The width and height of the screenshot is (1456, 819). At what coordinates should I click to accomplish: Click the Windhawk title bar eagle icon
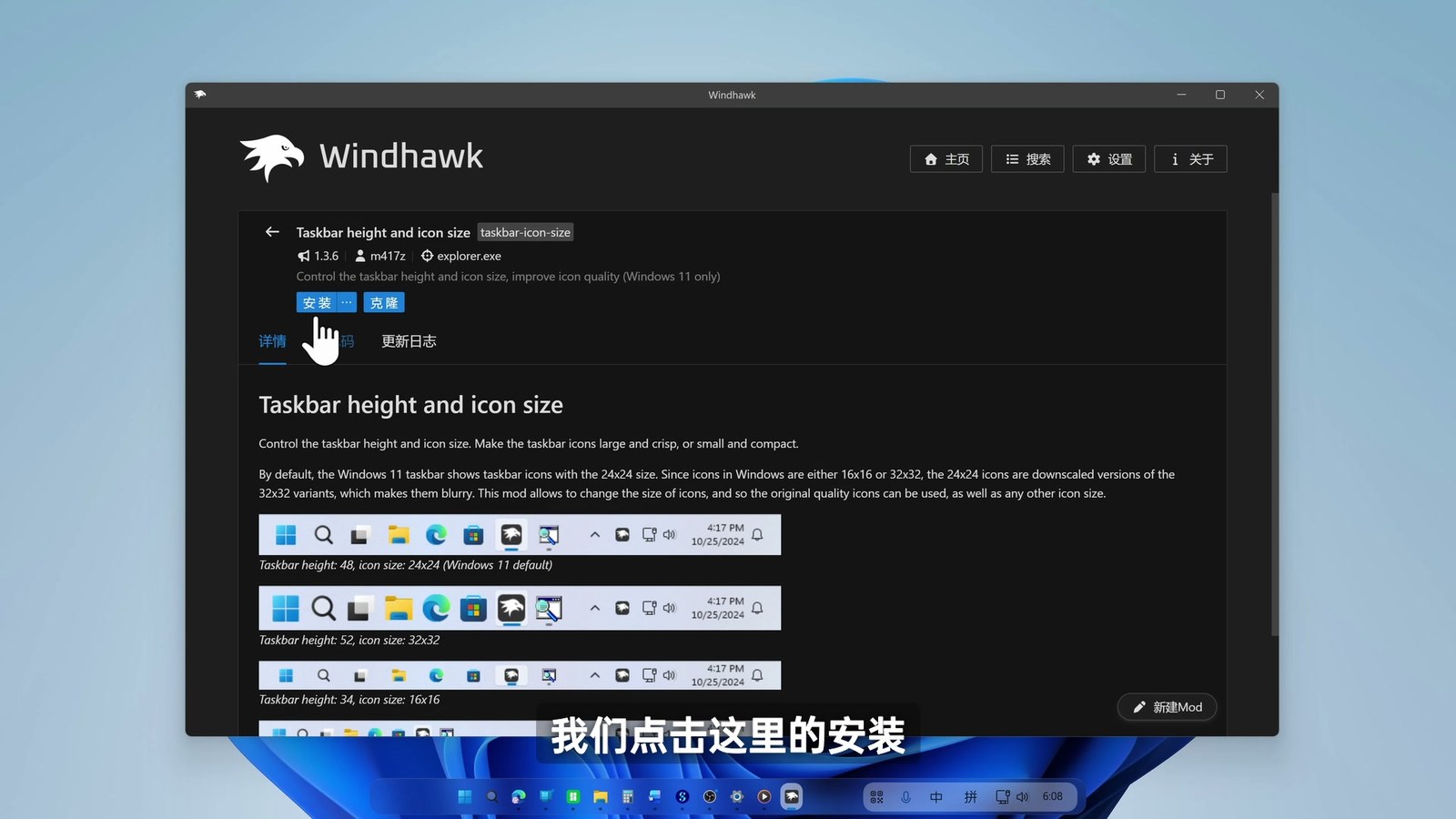(200, 94)
